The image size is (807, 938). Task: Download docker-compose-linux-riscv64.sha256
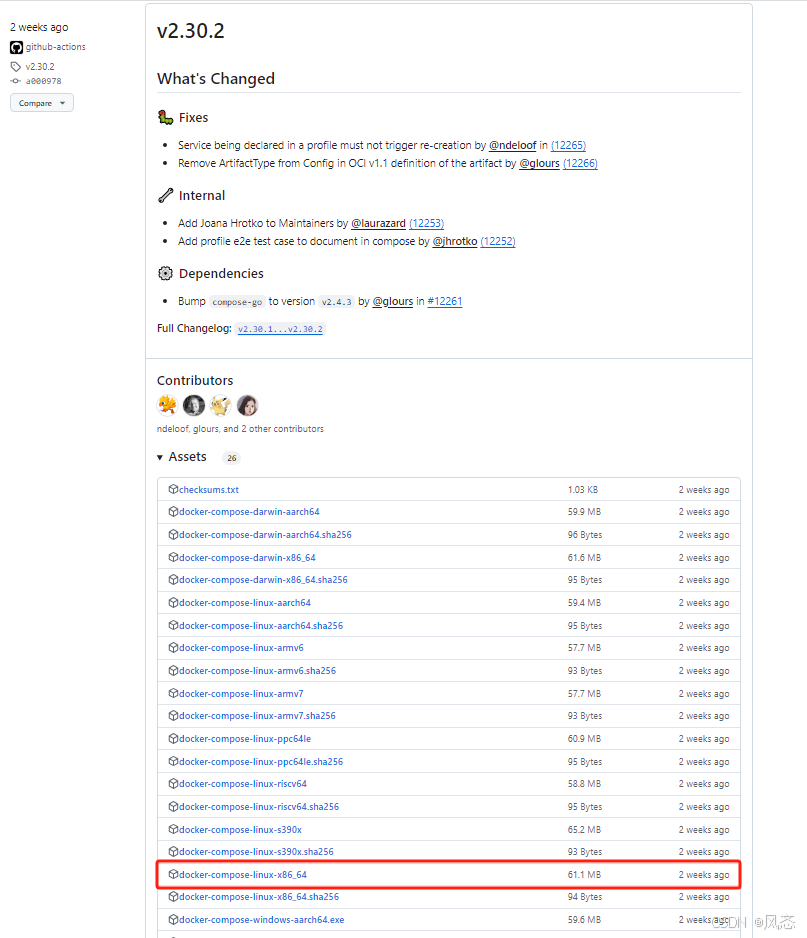point(259,807)
